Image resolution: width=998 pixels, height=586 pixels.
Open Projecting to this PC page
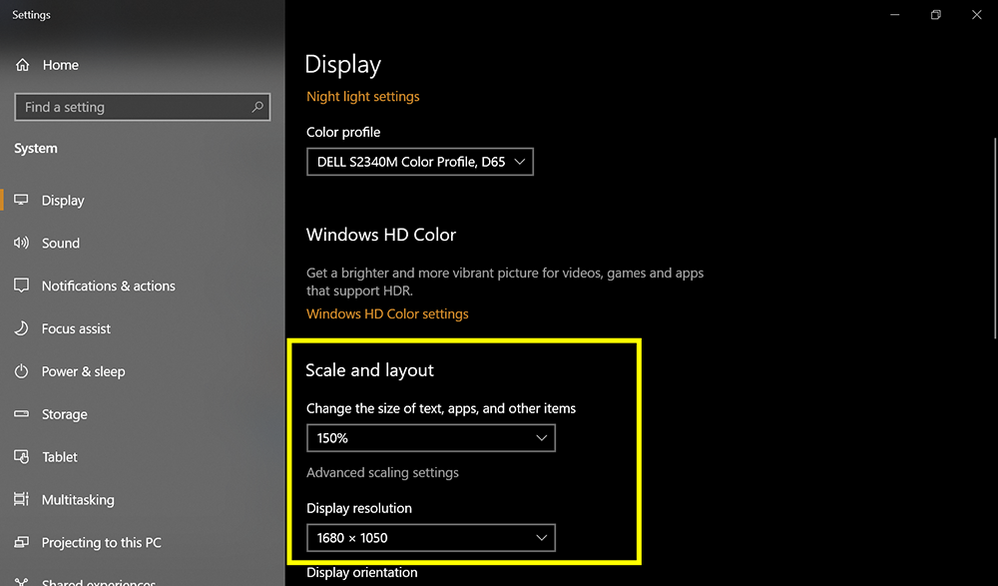[101, 543]
